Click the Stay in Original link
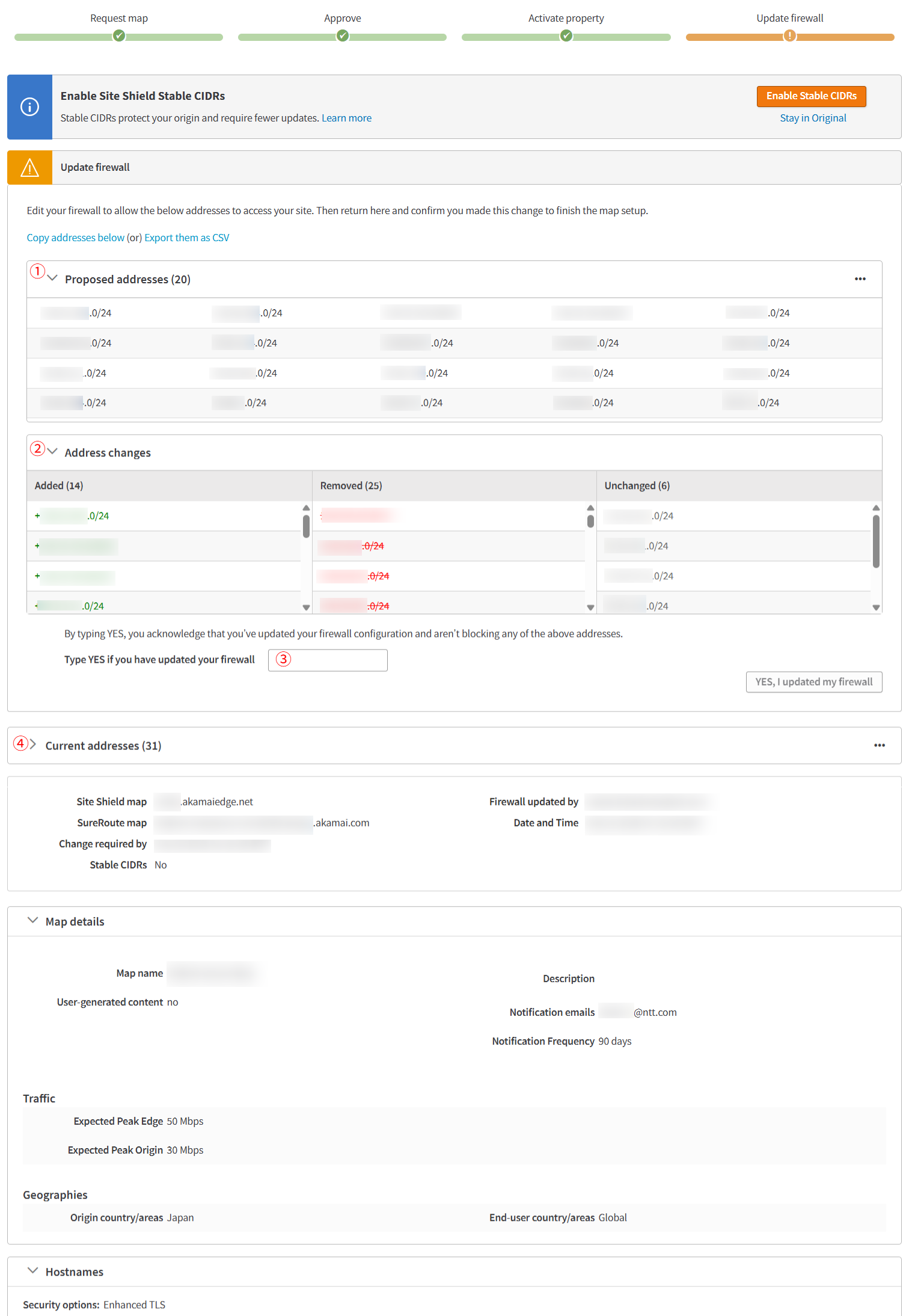 coord(813,118)
